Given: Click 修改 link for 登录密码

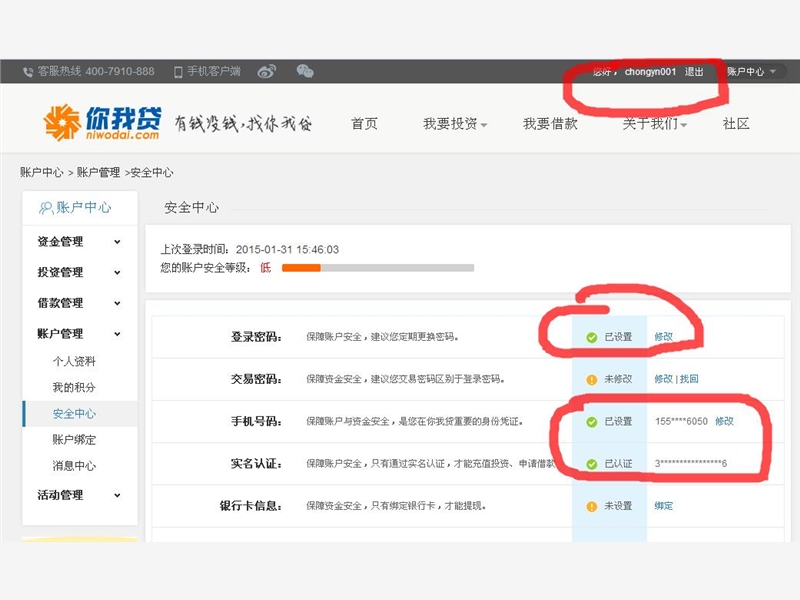Looking at the screenshot, I should coord(664,337).
